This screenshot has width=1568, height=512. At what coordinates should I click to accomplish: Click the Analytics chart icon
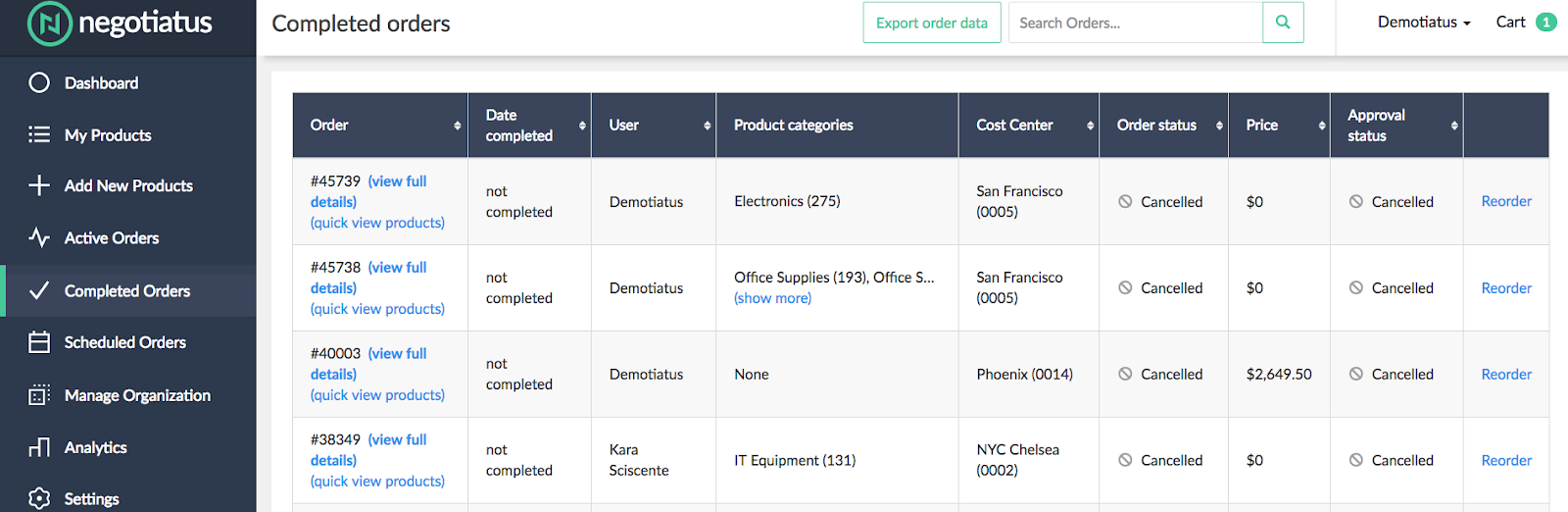pyautogui.click(x=39, y=447)
